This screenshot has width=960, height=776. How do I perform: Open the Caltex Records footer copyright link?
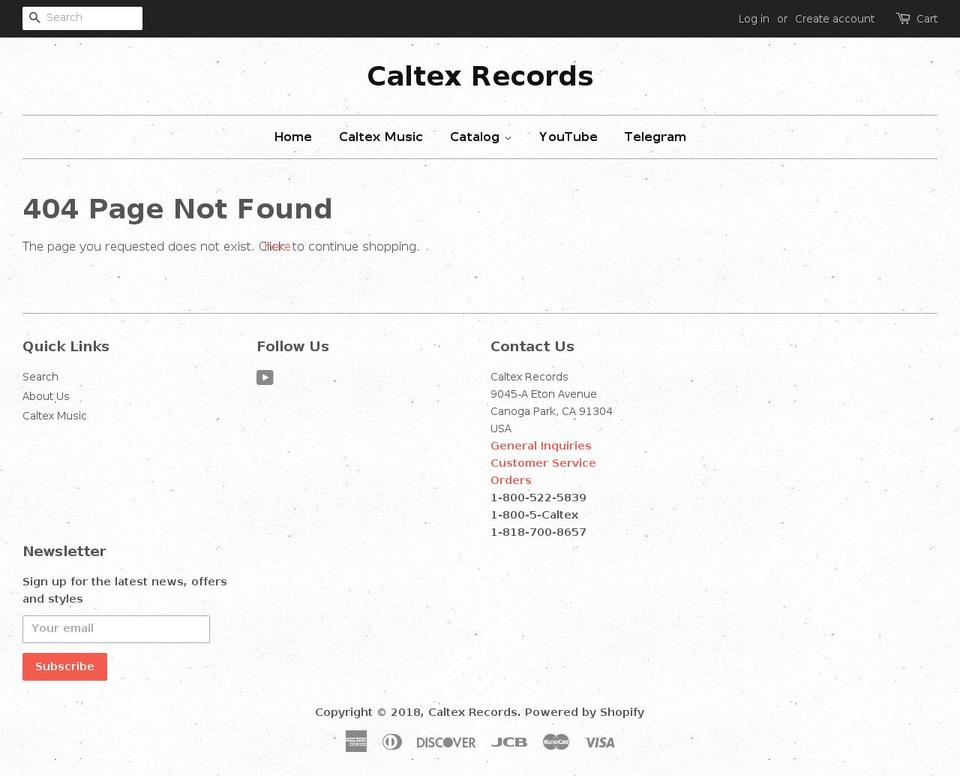click(473, 712)
